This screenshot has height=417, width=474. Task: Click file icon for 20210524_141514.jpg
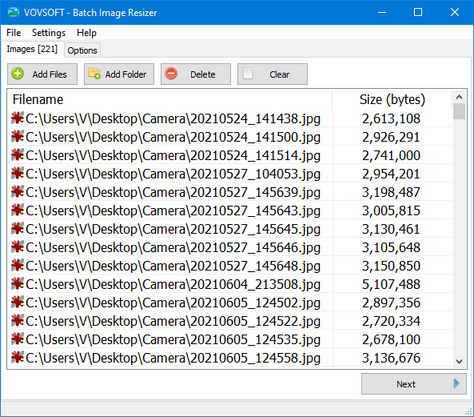tap(17, 155)
